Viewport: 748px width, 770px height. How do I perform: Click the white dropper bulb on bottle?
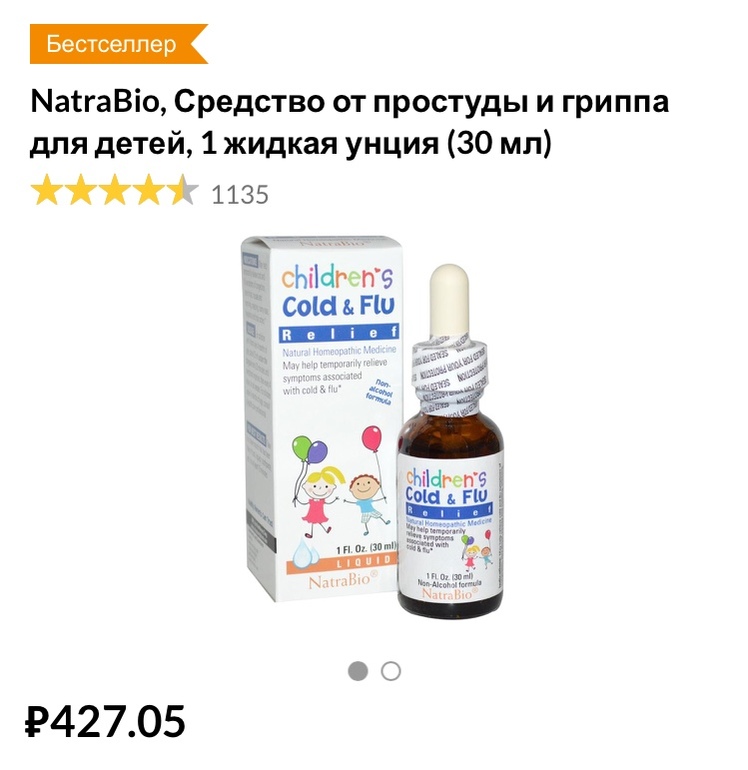pyautogui.click(x=449, y=299)
